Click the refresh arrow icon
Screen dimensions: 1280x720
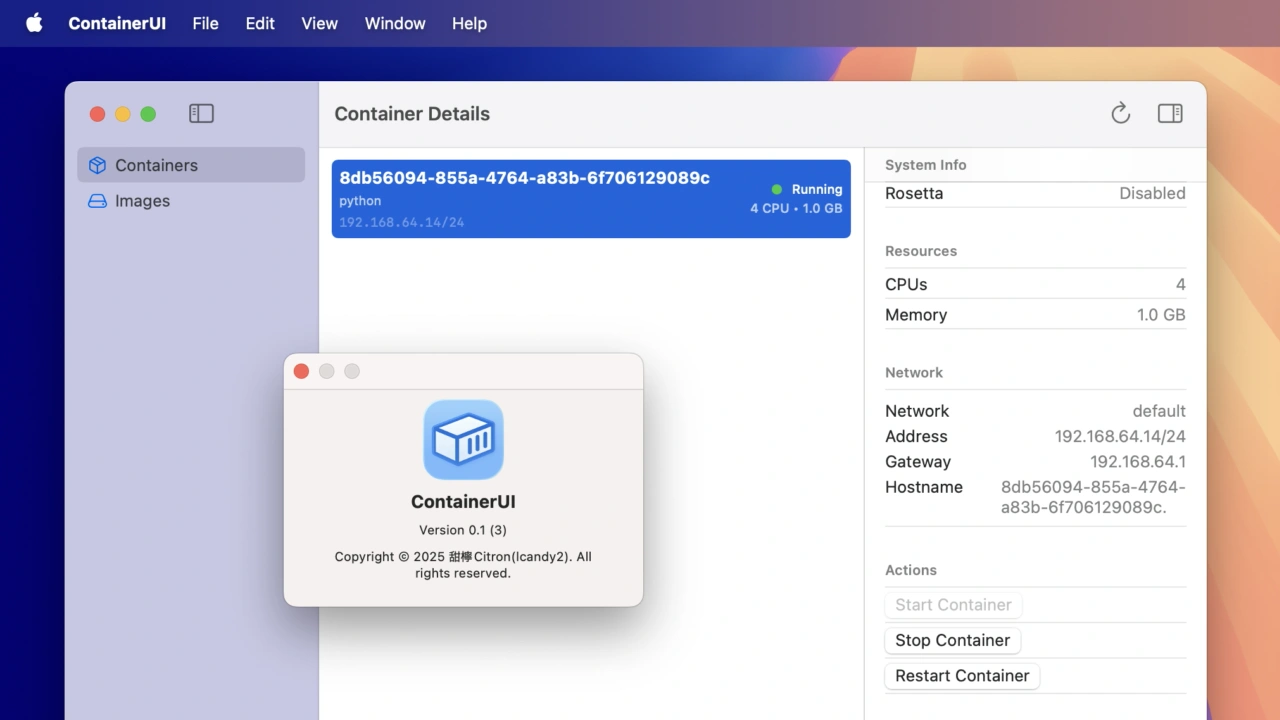point(1120,114)
